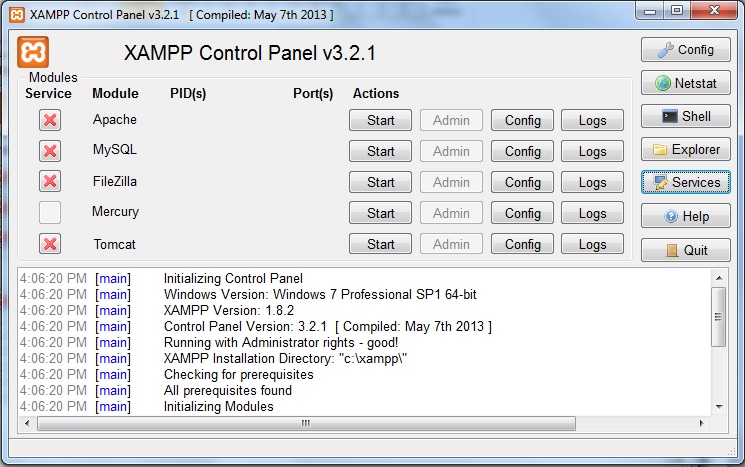The height and width of the screenshot is (467, 745).
Task: Click the XAMPP title bar icon
Action: (17, 15)
